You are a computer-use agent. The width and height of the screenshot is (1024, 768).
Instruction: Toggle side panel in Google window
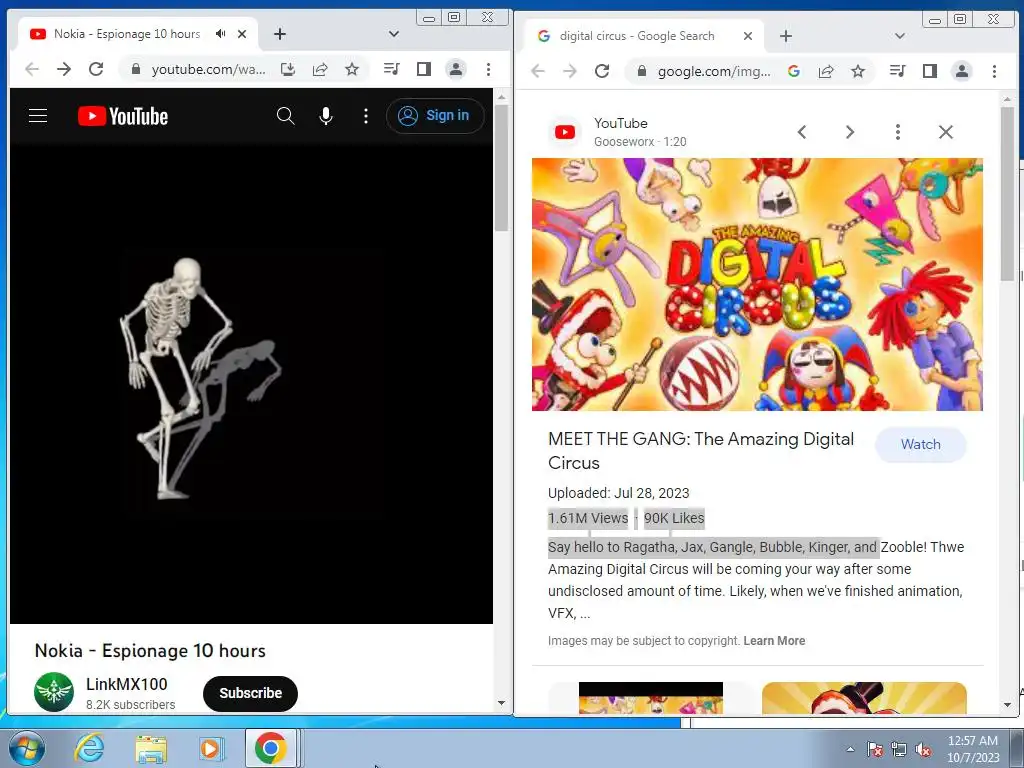coord(930,71)
